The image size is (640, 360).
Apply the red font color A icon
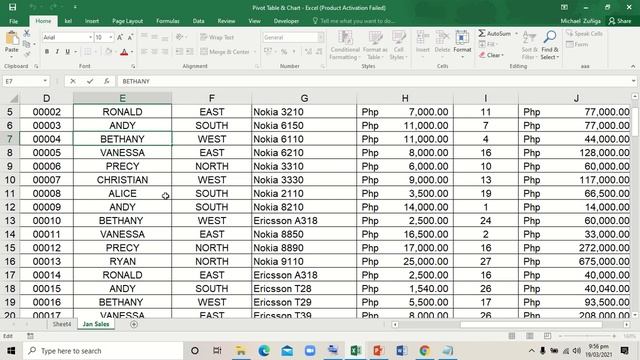pos(124,52)
